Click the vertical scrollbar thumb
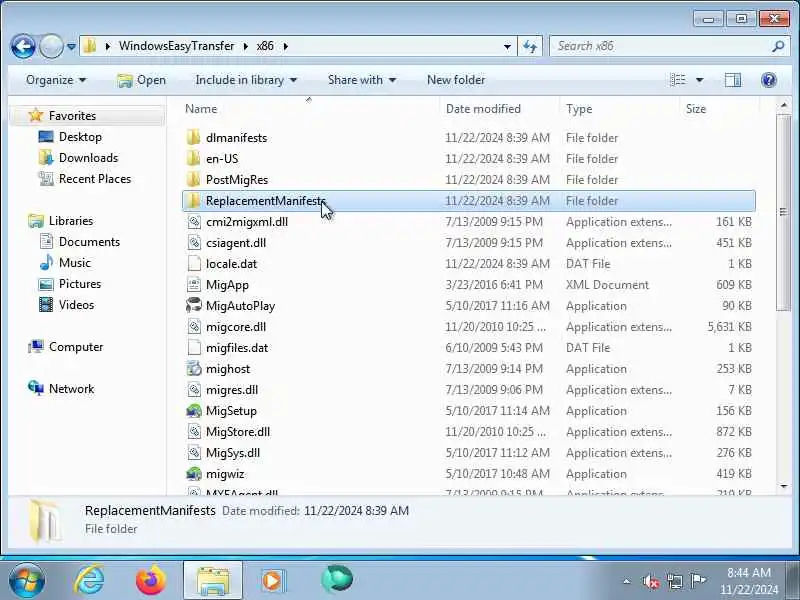 pos(783,212)
